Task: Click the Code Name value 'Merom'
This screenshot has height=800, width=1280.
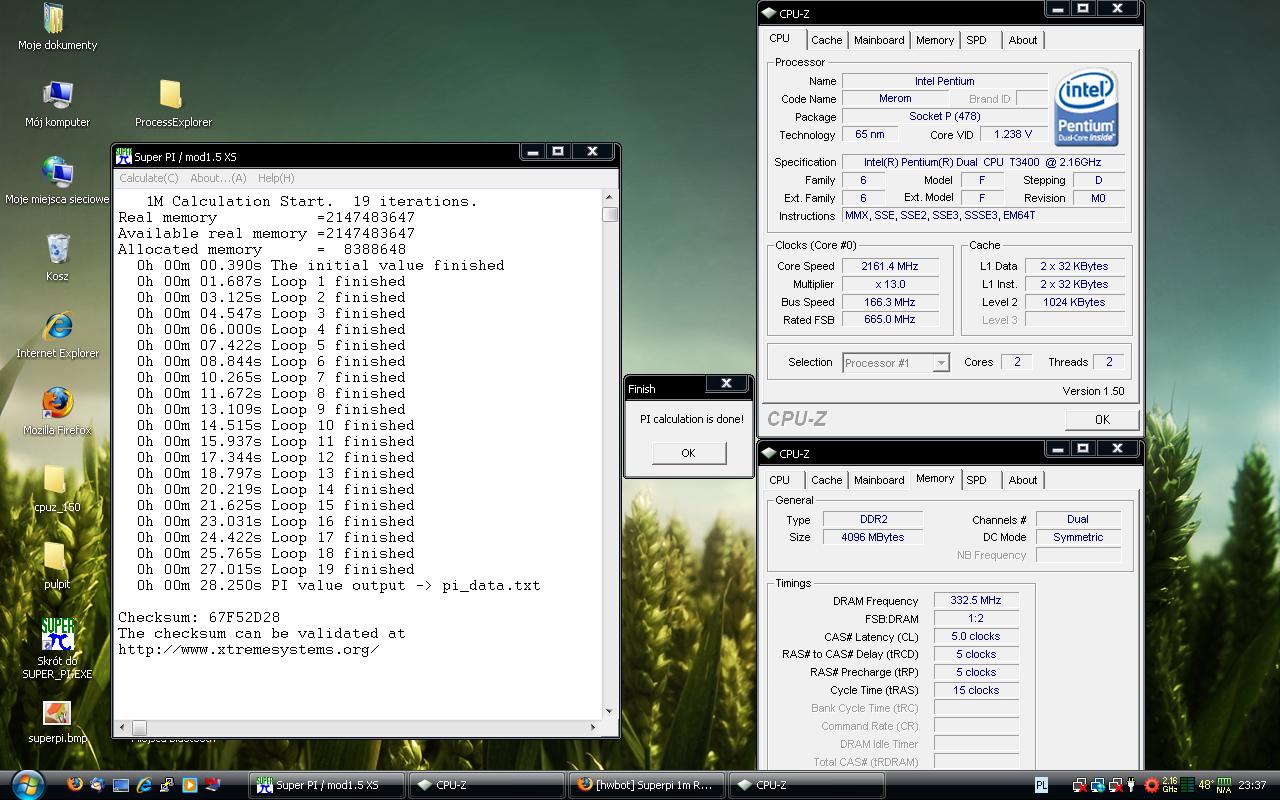Action: click(895, 98)
